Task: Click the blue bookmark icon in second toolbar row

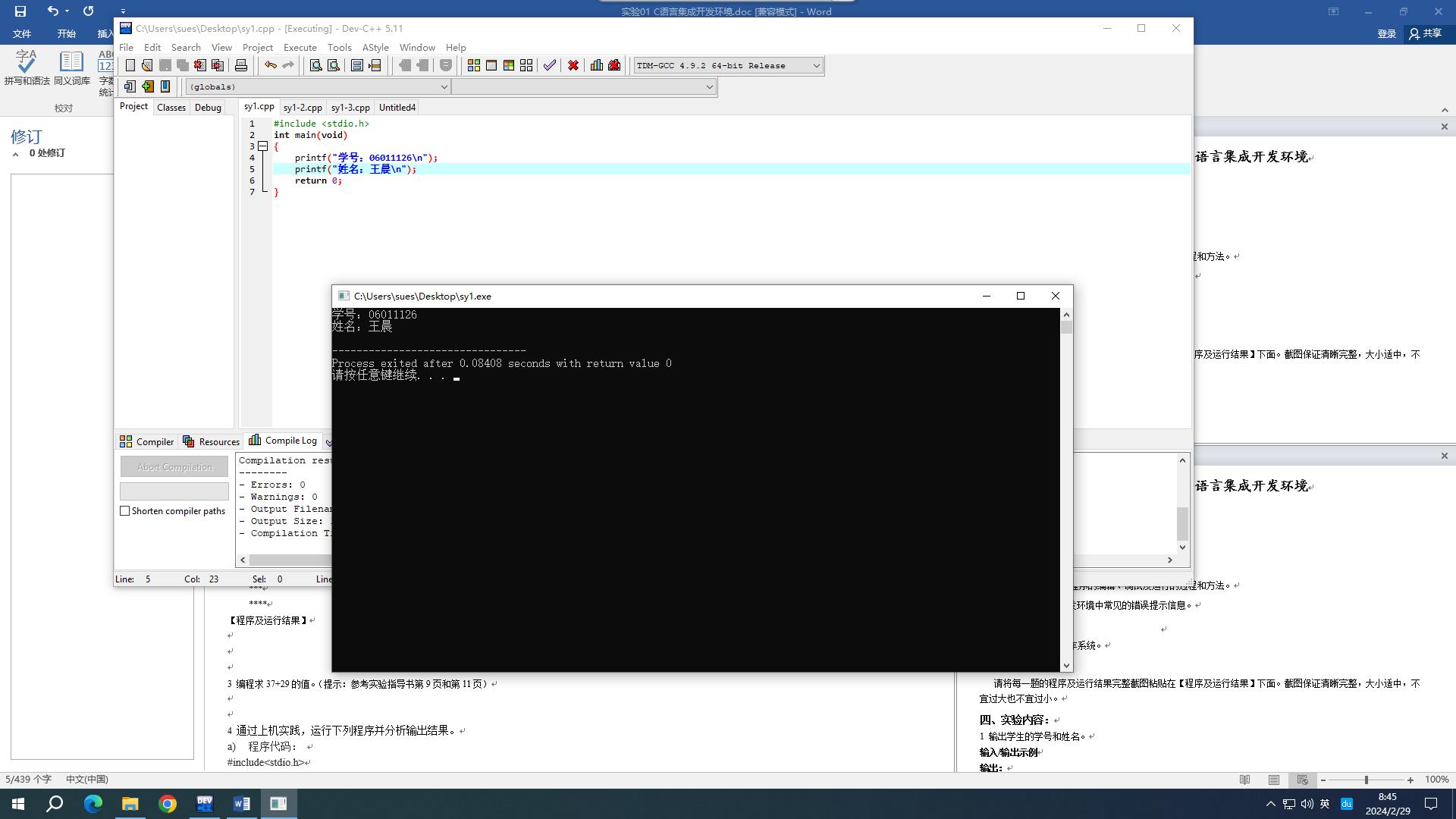Action: coord(165,86)
